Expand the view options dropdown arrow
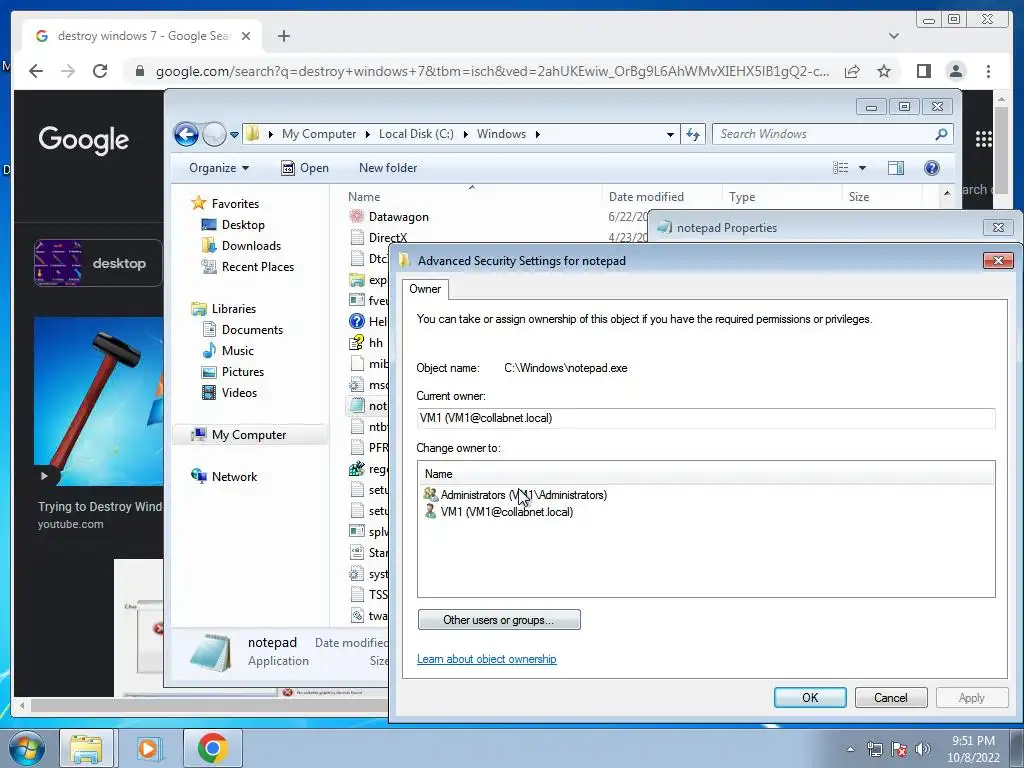 [x=862, y=168]
